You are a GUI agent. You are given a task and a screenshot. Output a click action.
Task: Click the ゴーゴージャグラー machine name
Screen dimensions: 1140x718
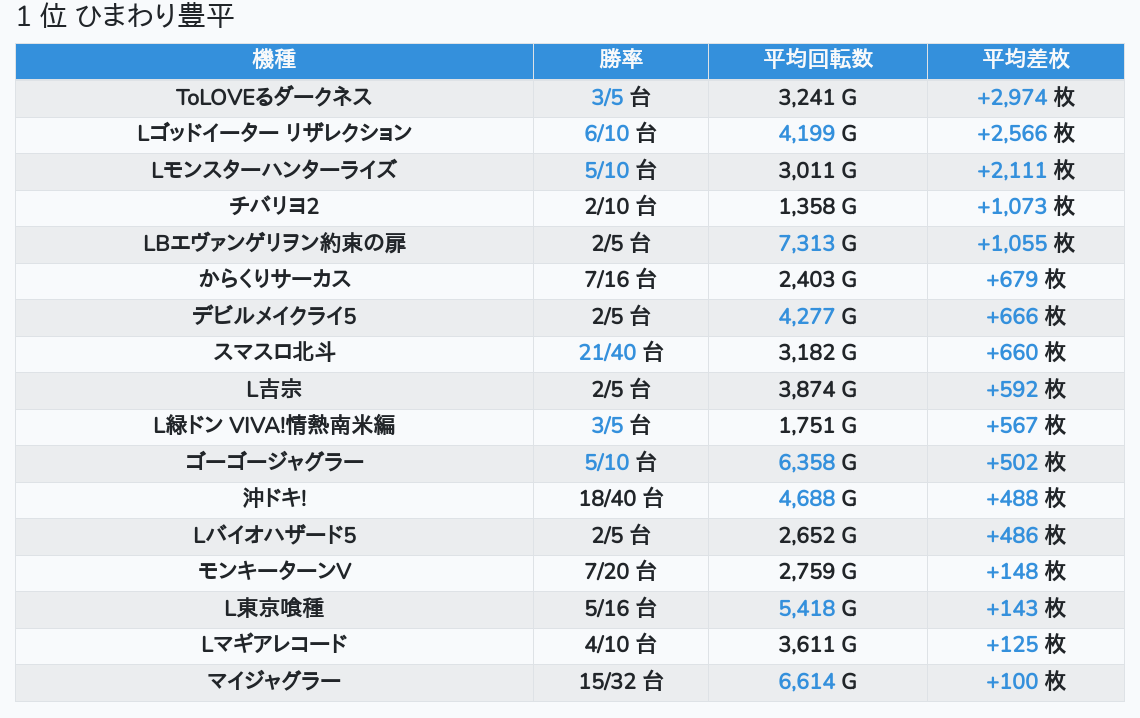click(274, 462)
